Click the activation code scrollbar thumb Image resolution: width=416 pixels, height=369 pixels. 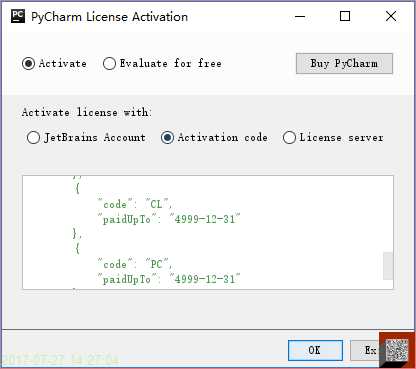pos(388,266)
